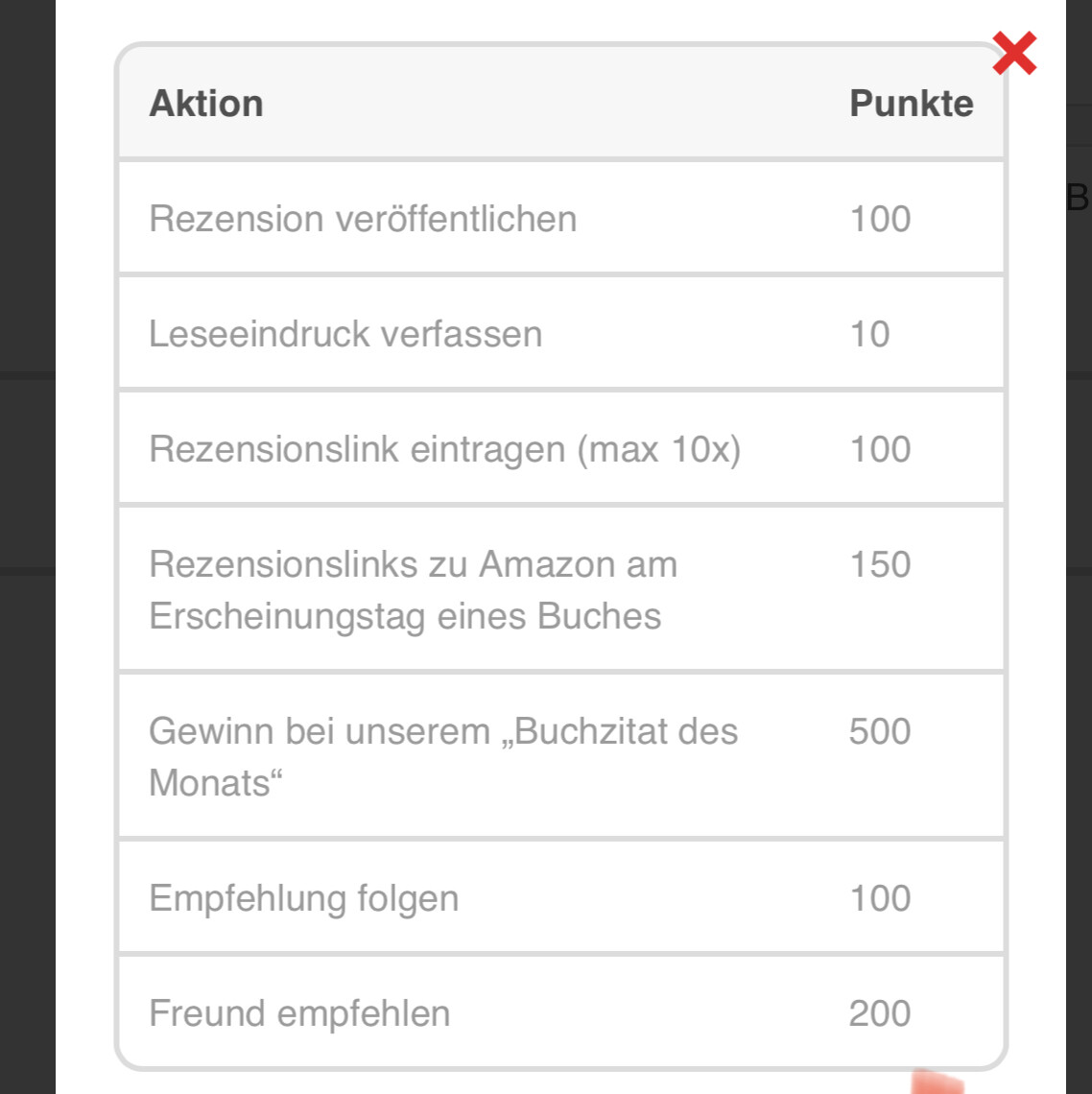Click the "Punkte" column header
The width and height of the screenshot is (1092, 1094).
[x=911, y=104]
